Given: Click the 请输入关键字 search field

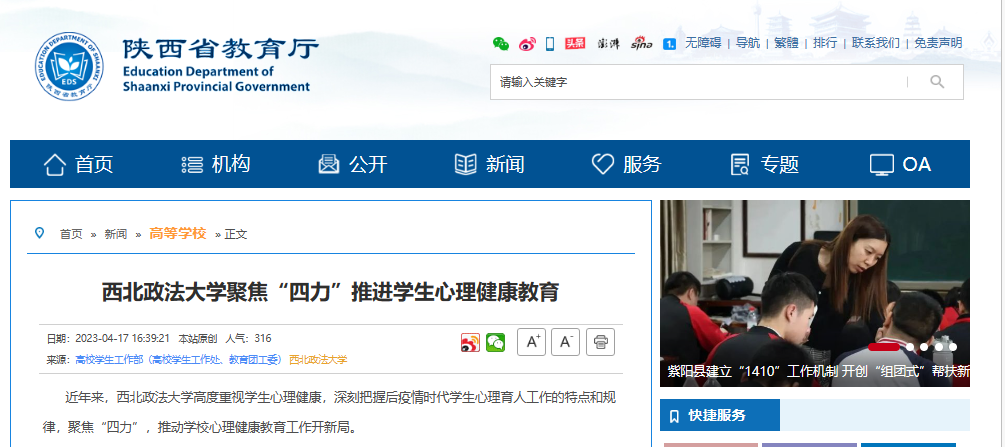Looking at the screenshot, I should pyautogui.click(x=700, y=82).
